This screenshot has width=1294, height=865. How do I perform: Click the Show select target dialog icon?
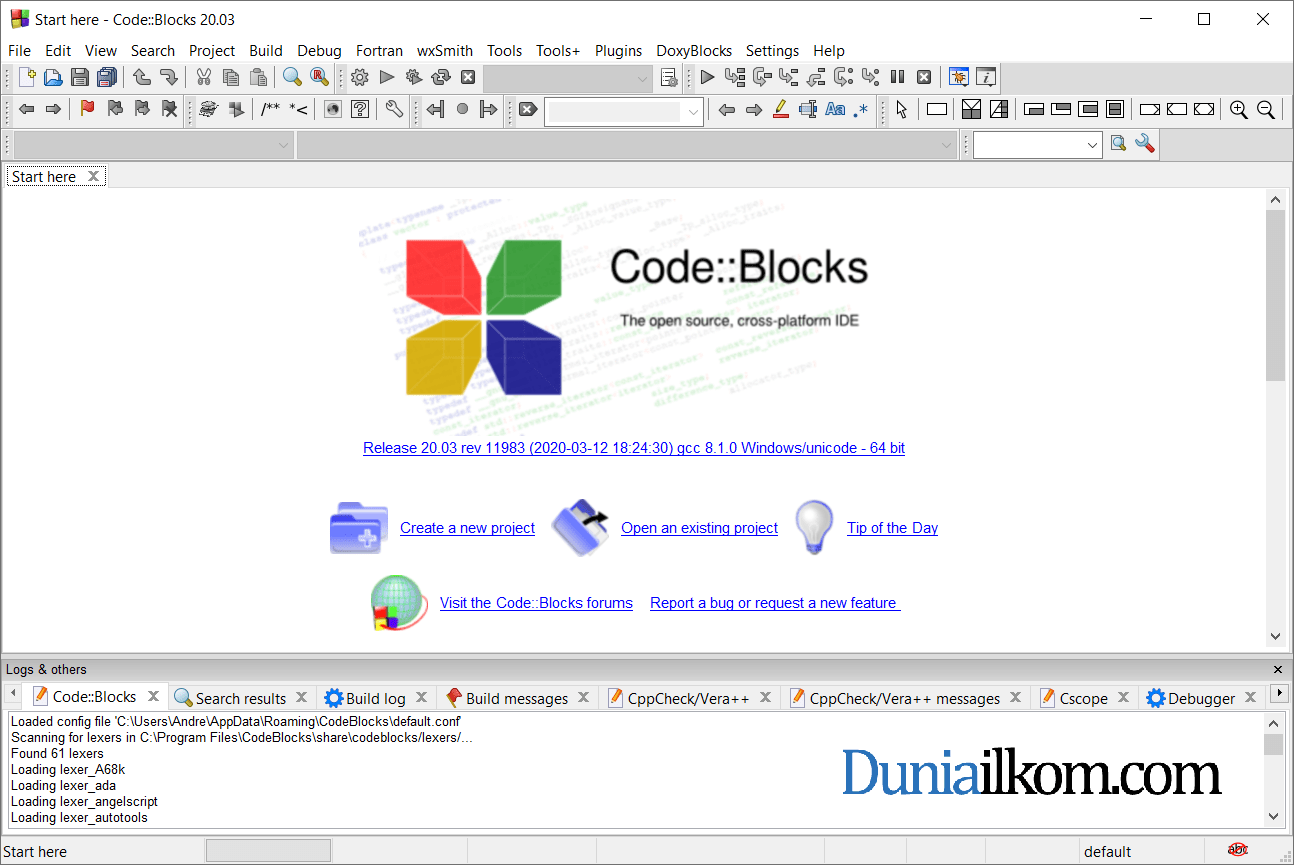click(x=670, y=77)
